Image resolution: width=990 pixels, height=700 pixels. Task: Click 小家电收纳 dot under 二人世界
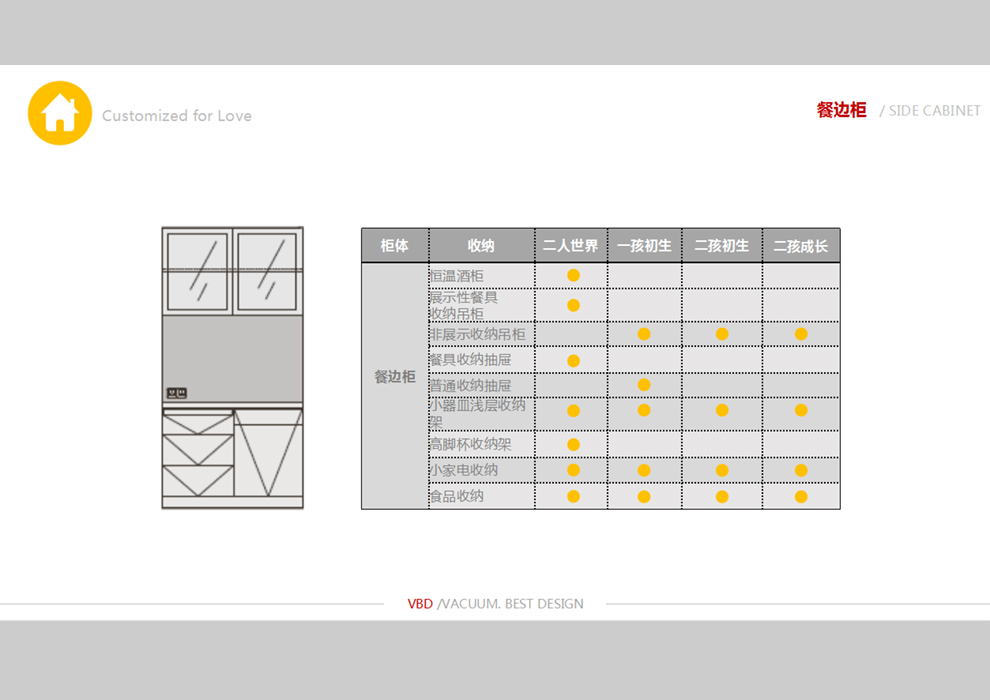coord(573,470)
